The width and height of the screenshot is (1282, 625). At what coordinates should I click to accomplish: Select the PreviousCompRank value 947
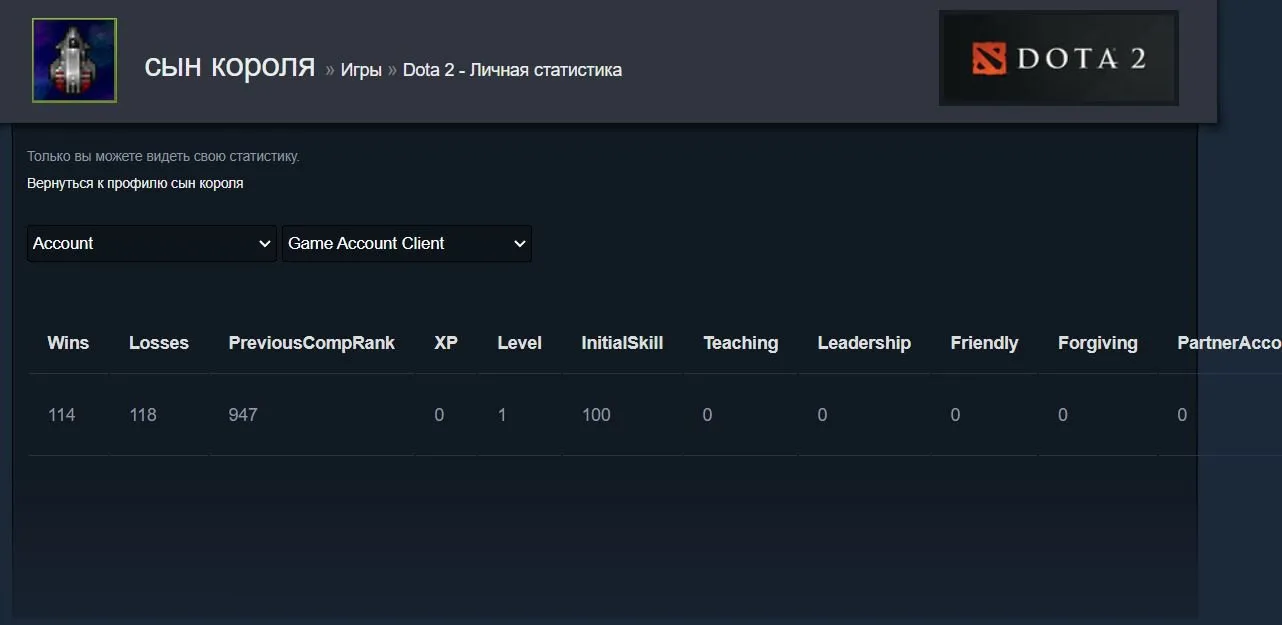[x=243, y=415]
